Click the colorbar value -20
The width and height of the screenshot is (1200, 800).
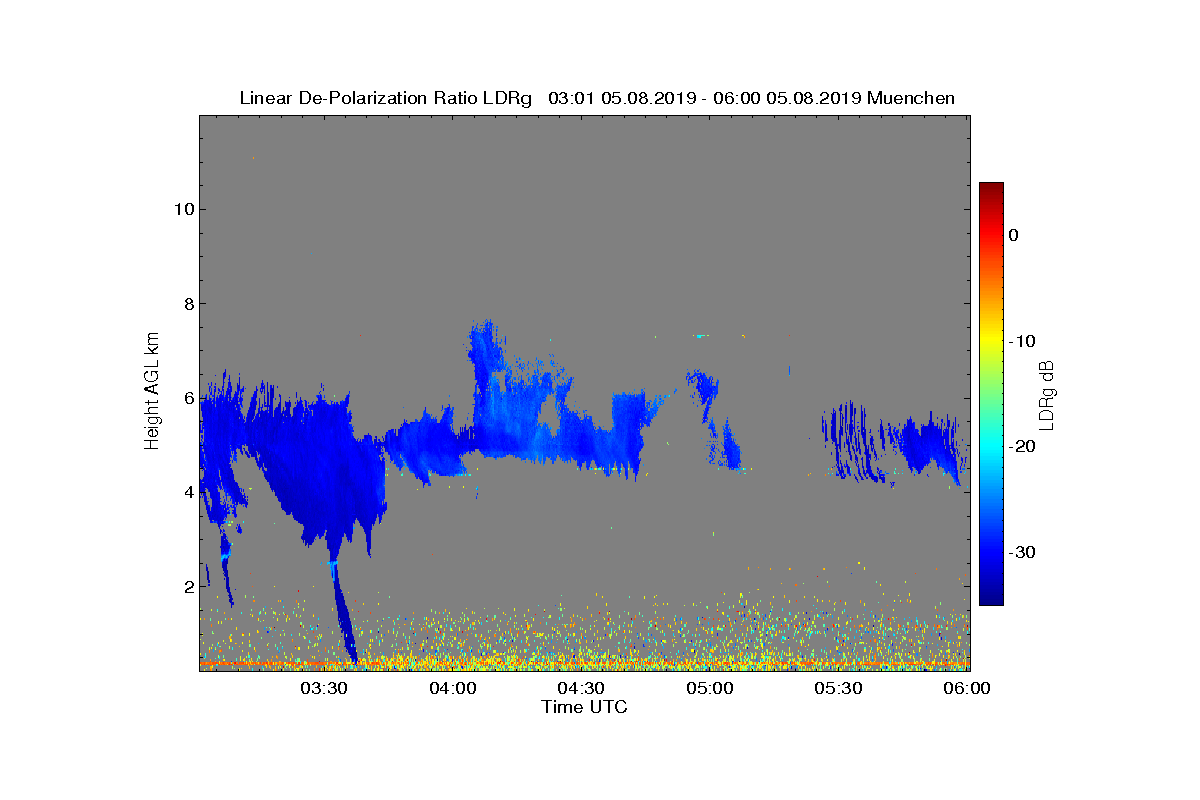point(1021,447)
